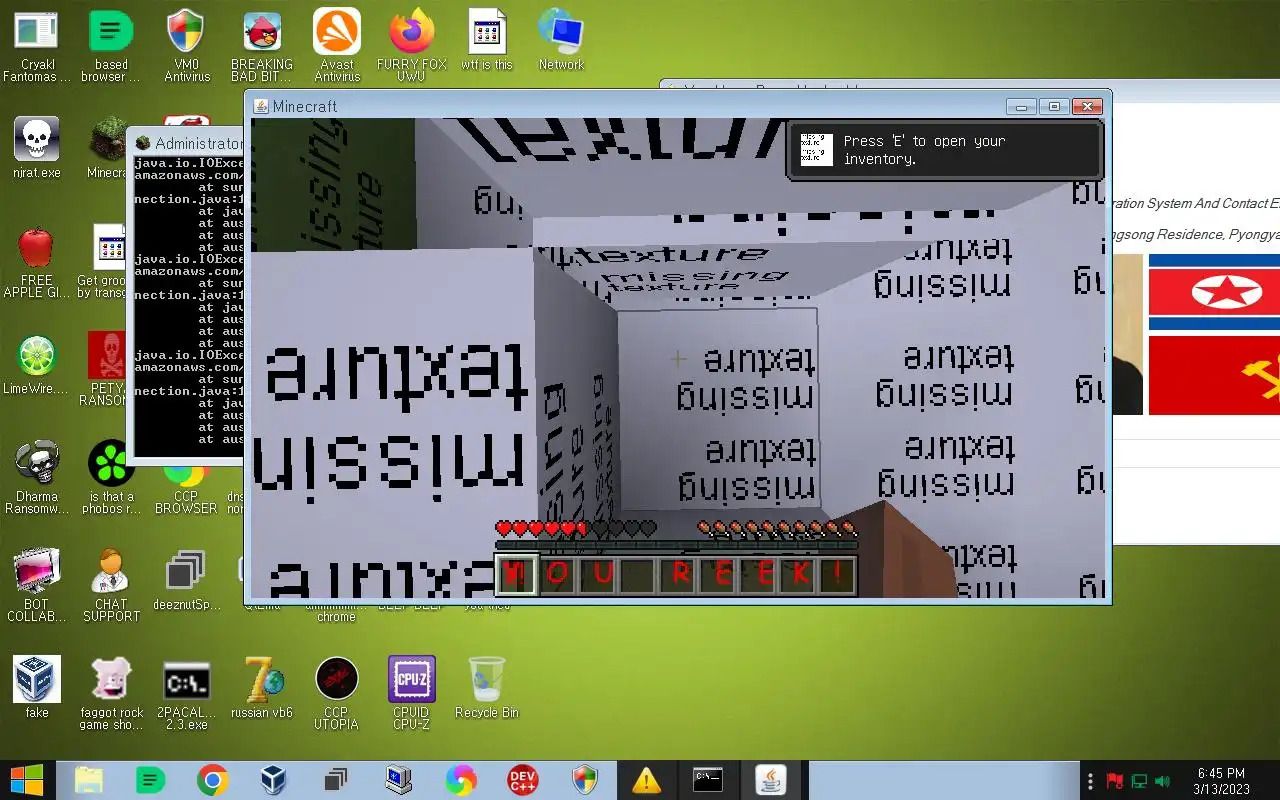This screenshot has width=1280, height=800.
Task: Select the Minecraft grass block desktop icon
Action: tap(107, 148)
